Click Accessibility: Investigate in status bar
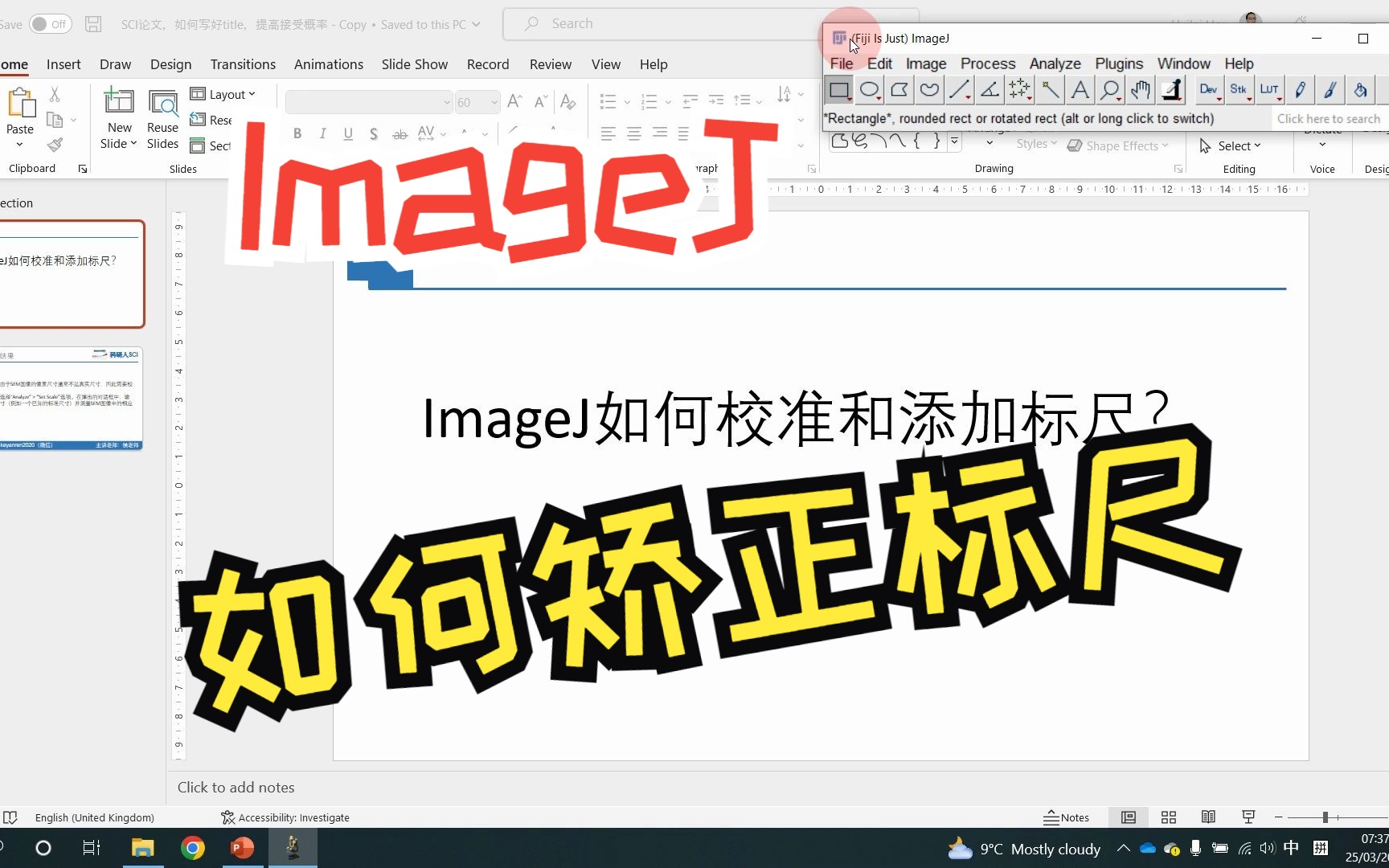 pyautogui.click(x=285, y=817)
